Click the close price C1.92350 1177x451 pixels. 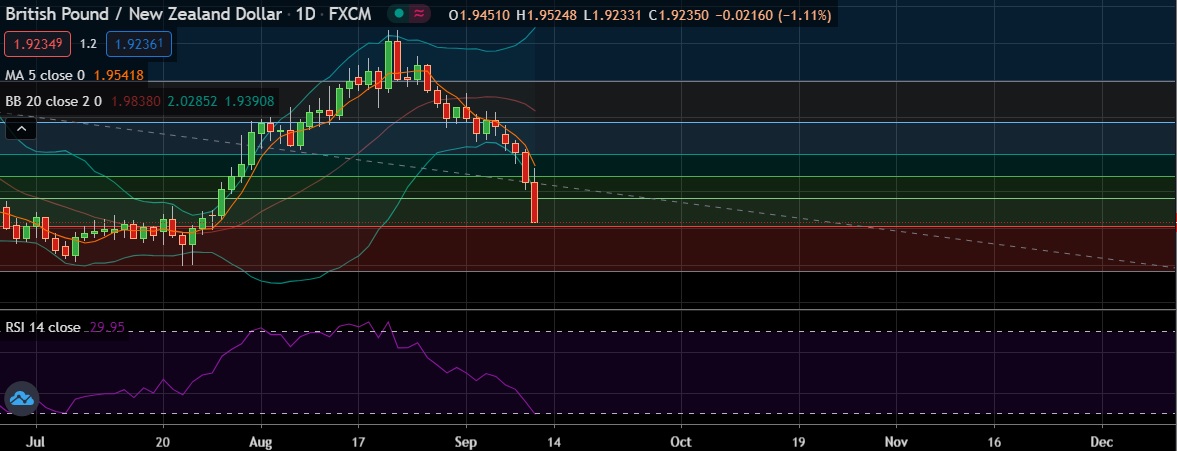[678, 15]
